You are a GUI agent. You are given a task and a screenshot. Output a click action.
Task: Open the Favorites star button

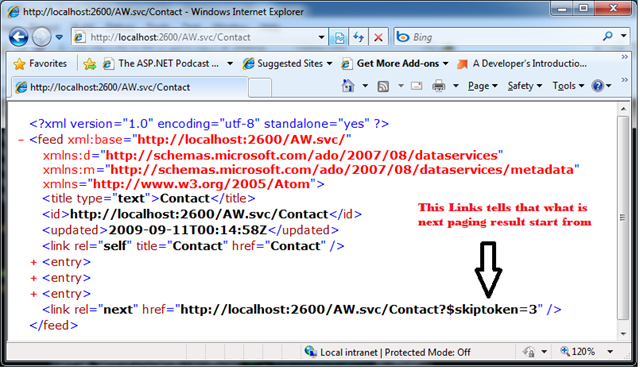tap(40, 64)
